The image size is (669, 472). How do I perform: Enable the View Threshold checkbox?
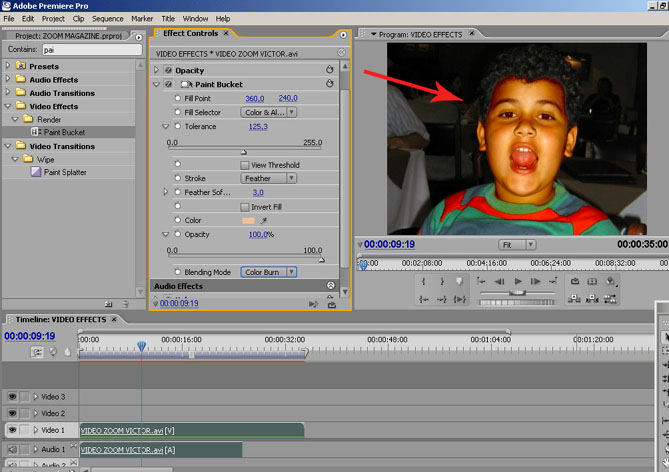click(245, 165)
